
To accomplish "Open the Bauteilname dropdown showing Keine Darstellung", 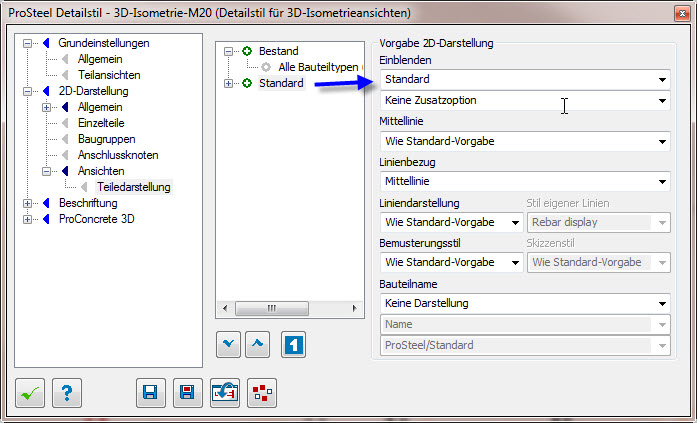I will pos(525,303).
